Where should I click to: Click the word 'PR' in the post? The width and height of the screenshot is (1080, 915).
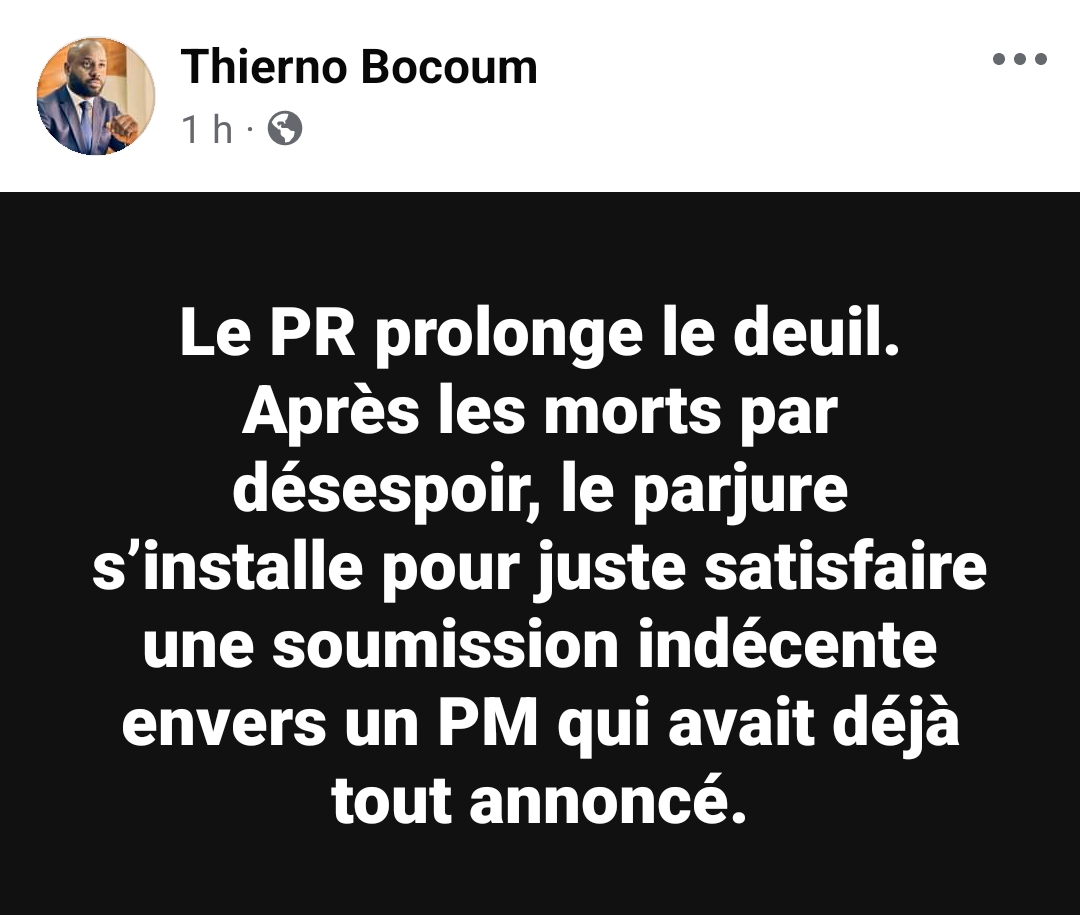click(313, 333)
